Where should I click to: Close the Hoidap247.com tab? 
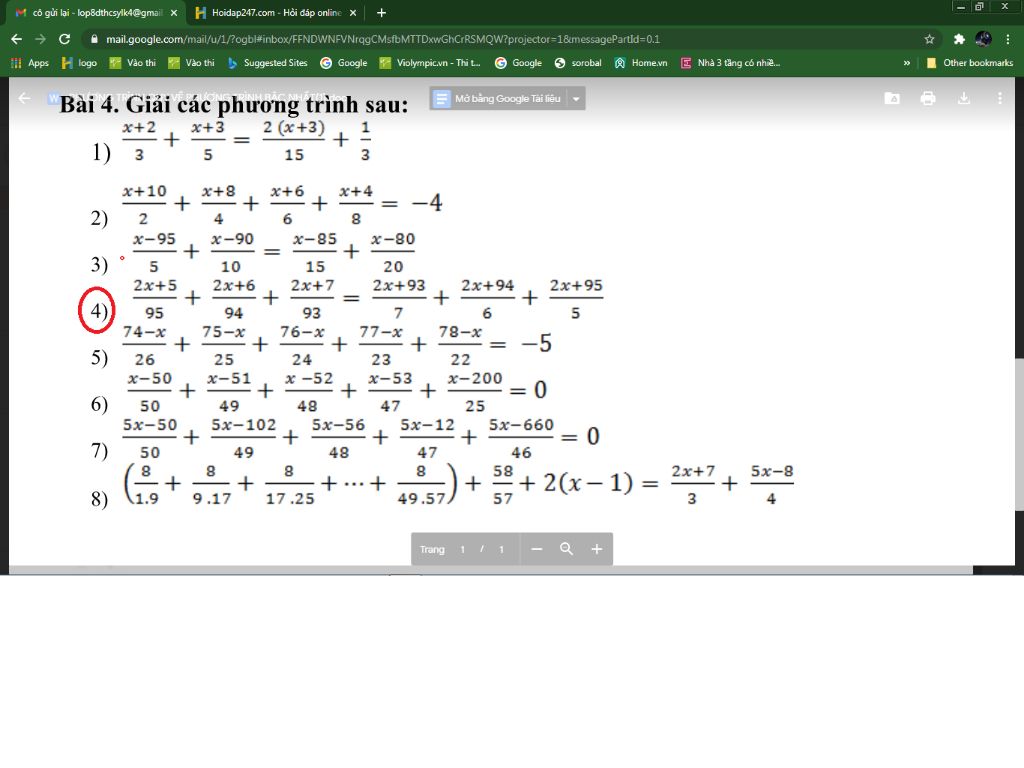pos(353,12)
